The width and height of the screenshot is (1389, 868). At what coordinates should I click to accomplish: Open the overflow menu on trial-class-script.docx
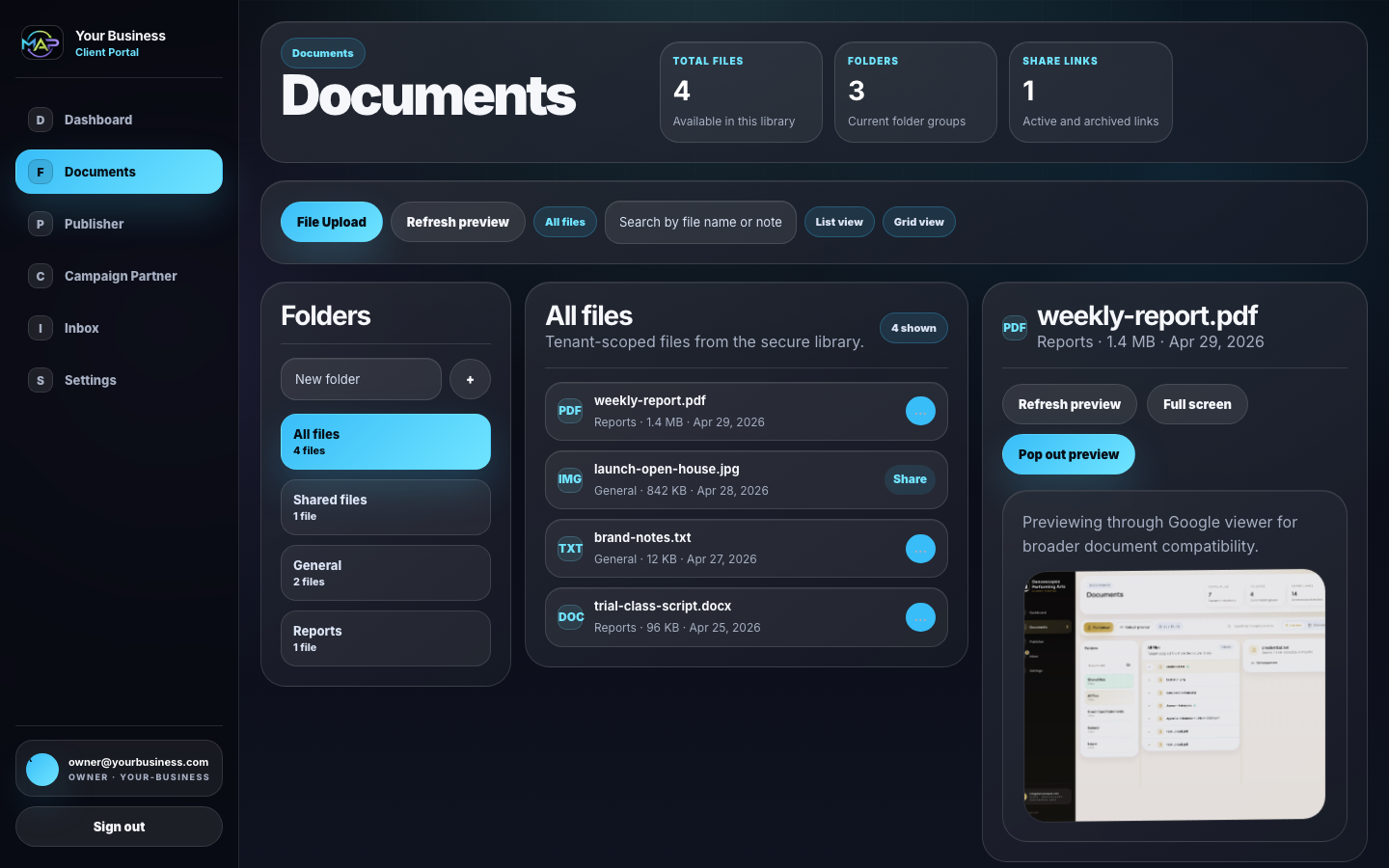[920, 617]
